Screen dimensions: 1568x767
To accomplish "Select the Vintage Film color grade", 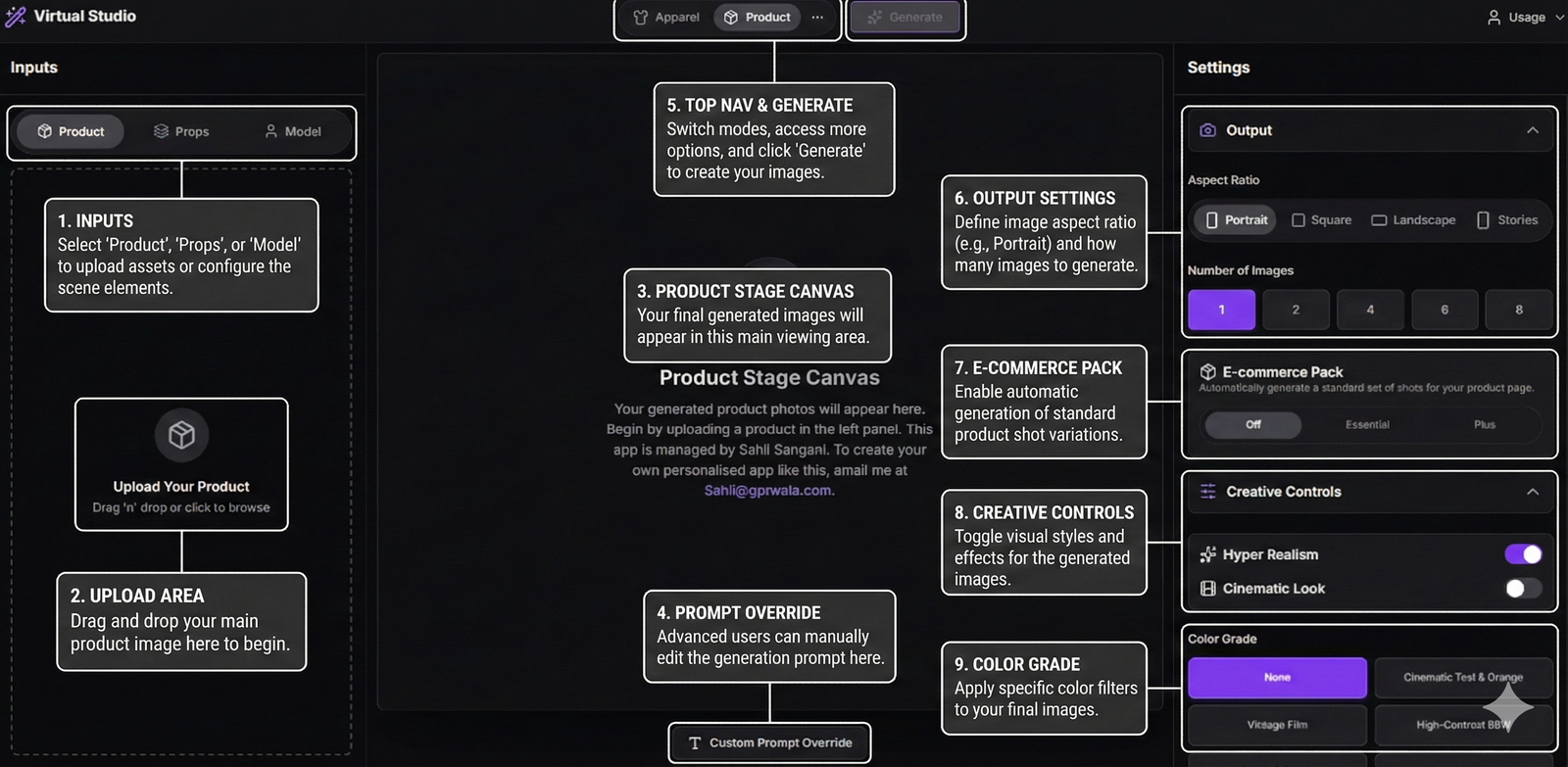I will (x=1277, y=725).
